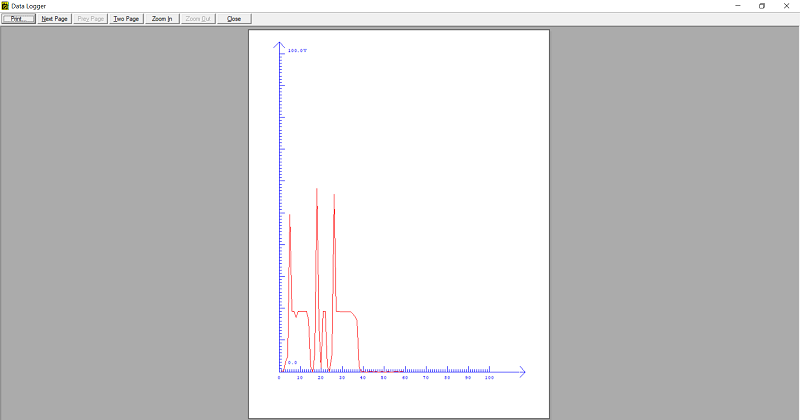Restore down the Data Logger window
This screenshot has width=800, height=420.
[762, 6]
